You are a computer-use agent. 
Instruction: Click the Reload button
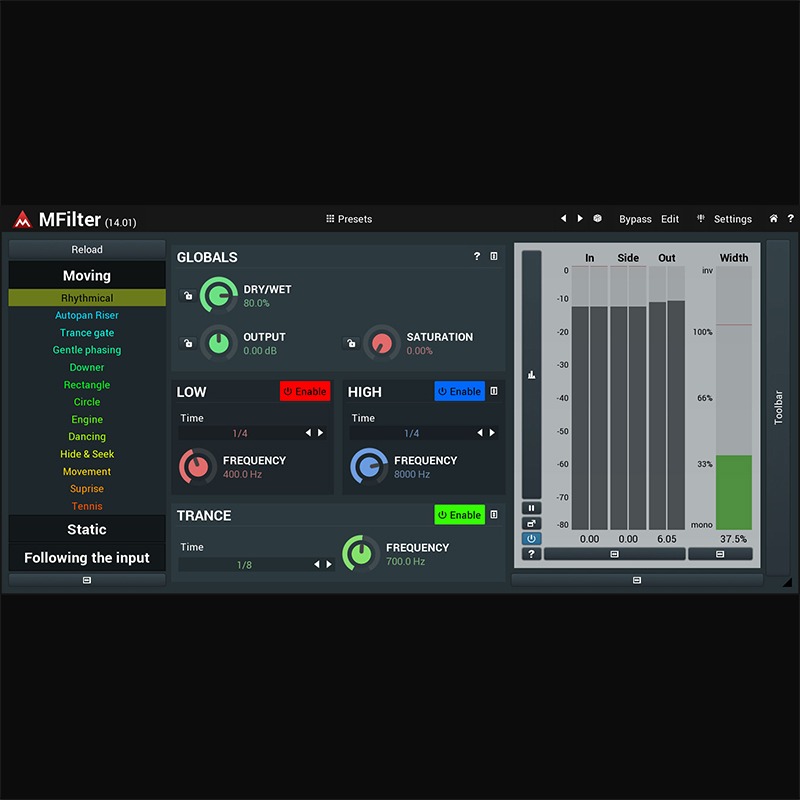click(87, 249)
